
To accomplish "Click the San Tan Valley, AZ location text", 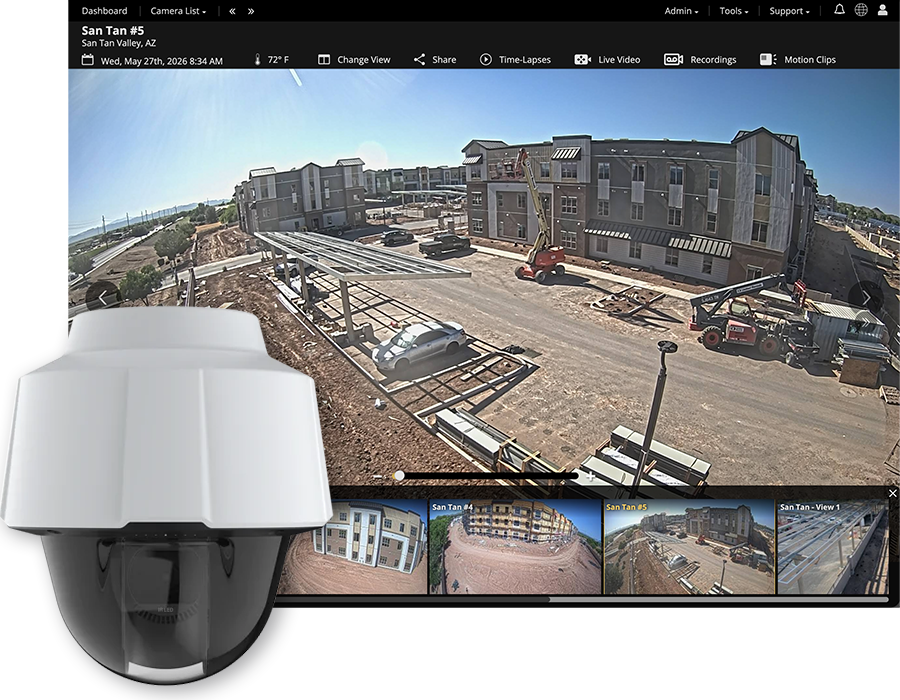I will (118, 43).
